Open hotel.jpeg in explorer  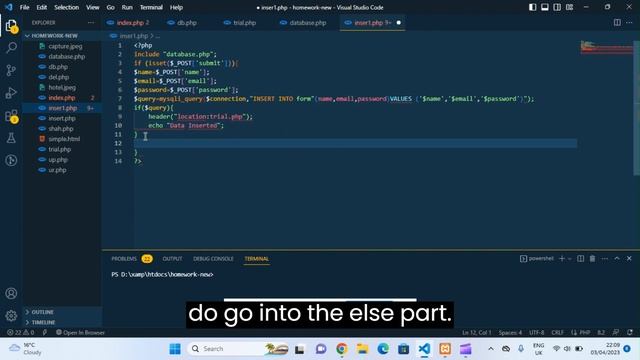coord(62,87)
